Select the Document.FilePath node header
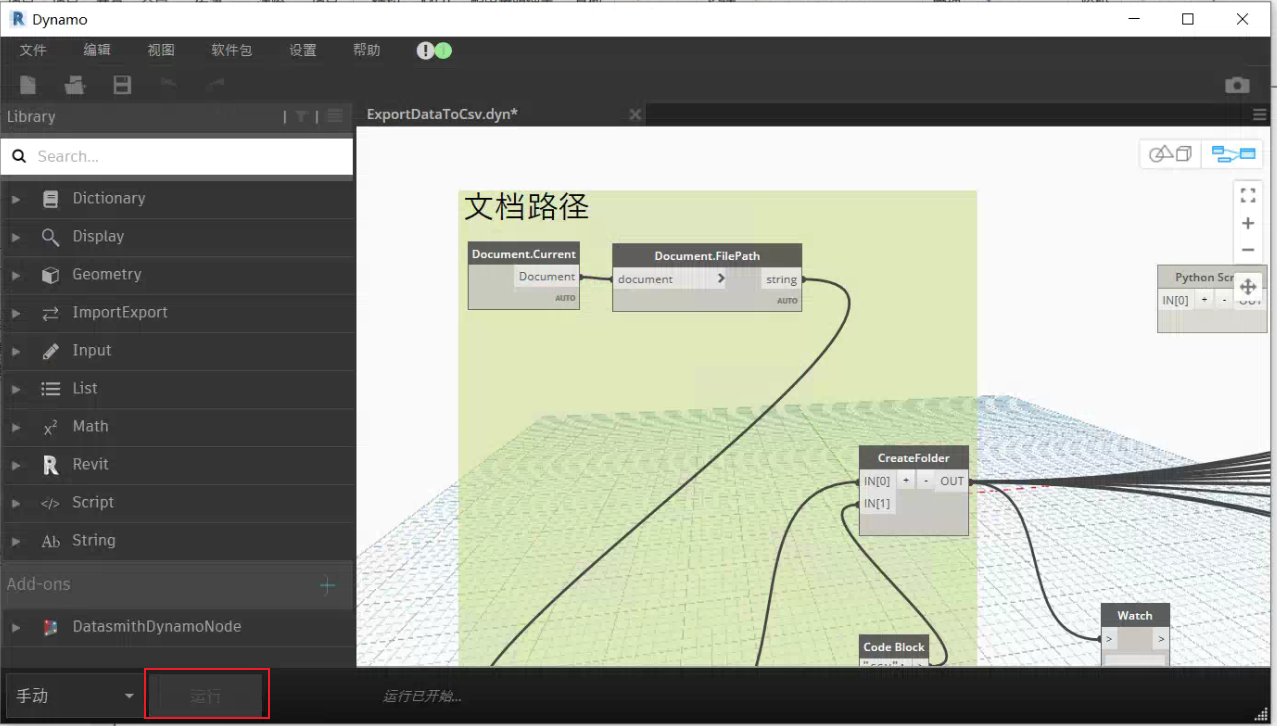The image size is (1277, 726). (707, 256)
